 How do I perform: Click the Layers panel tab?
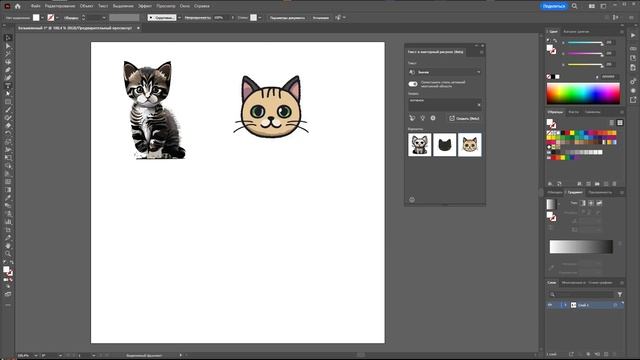[552, 282]
